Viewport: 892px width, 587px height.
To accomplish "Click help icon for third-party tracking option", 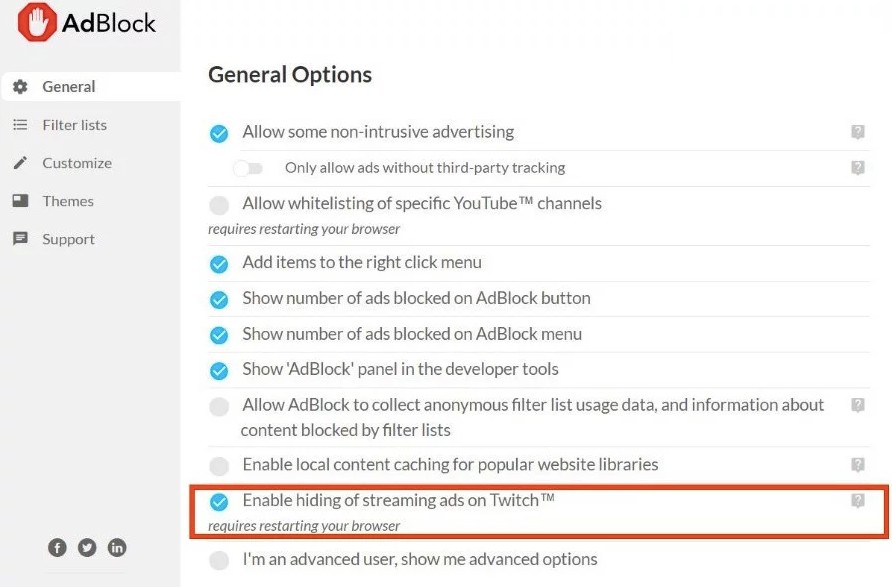I will tap(857, 168).
